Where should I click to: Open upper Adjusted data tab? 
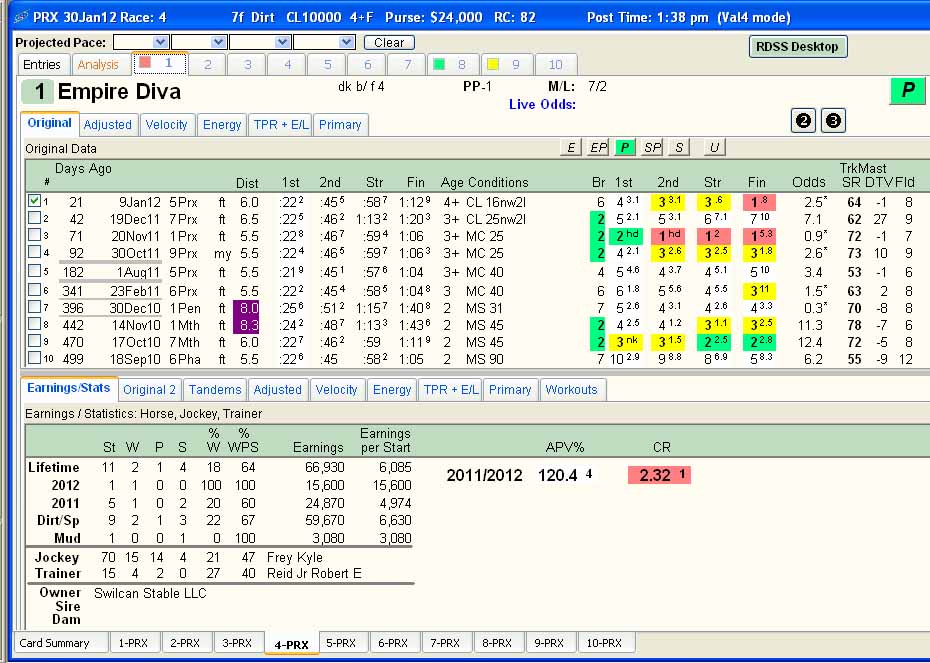[107, 125]
